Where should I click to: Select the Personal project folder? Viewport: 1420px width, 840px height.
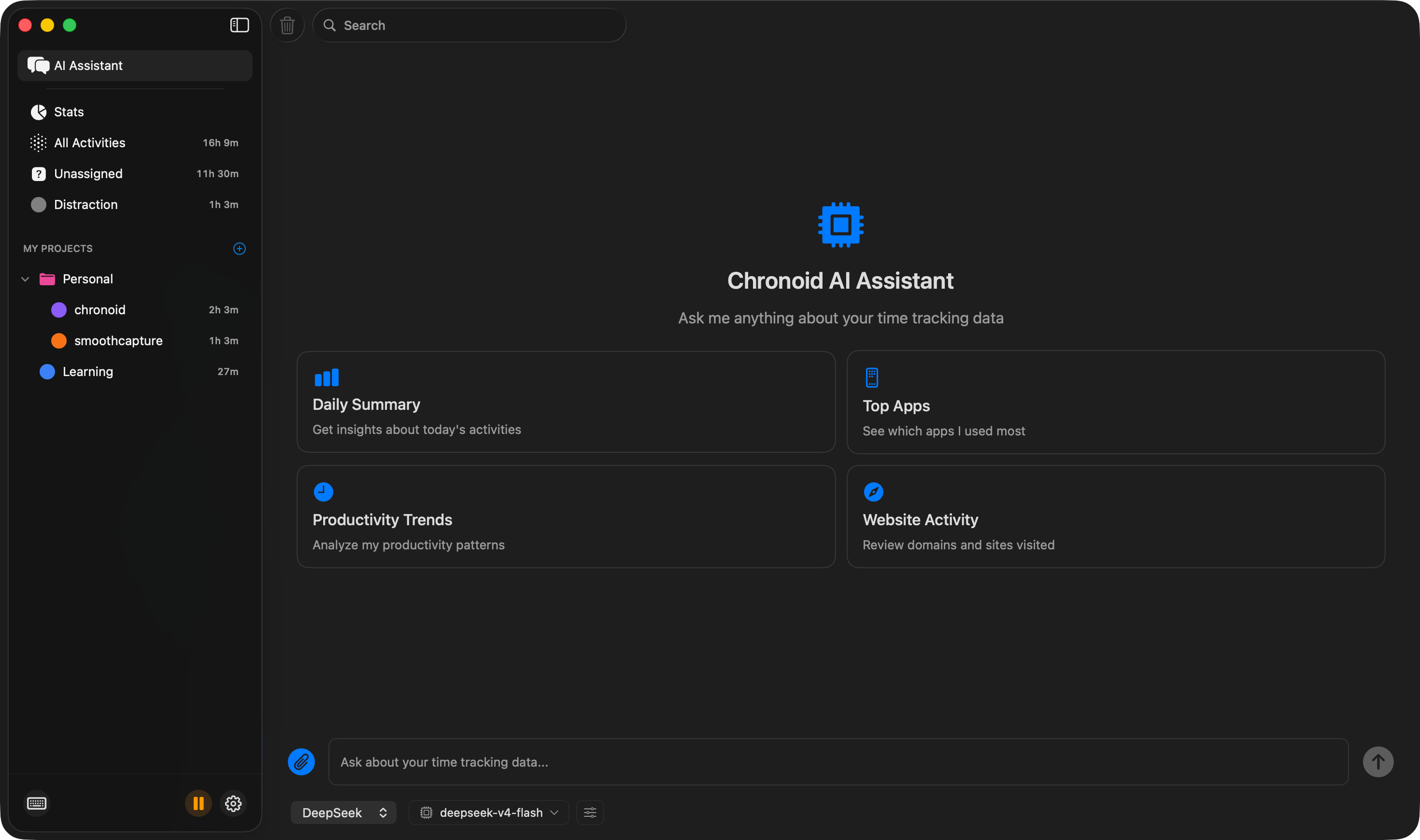click(135, 279)
